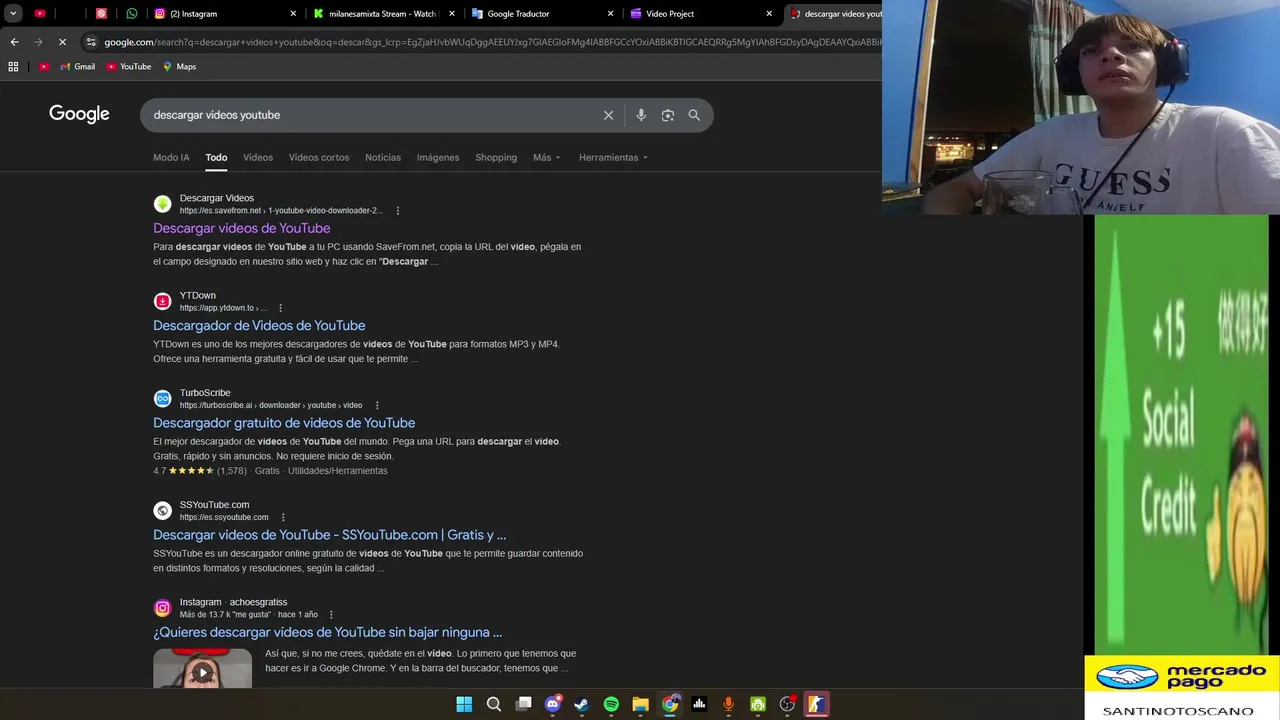The width and height of the screenshot is (1280, 720).
Task: Open more options for TurboScribe result
Action: point(377,405)
